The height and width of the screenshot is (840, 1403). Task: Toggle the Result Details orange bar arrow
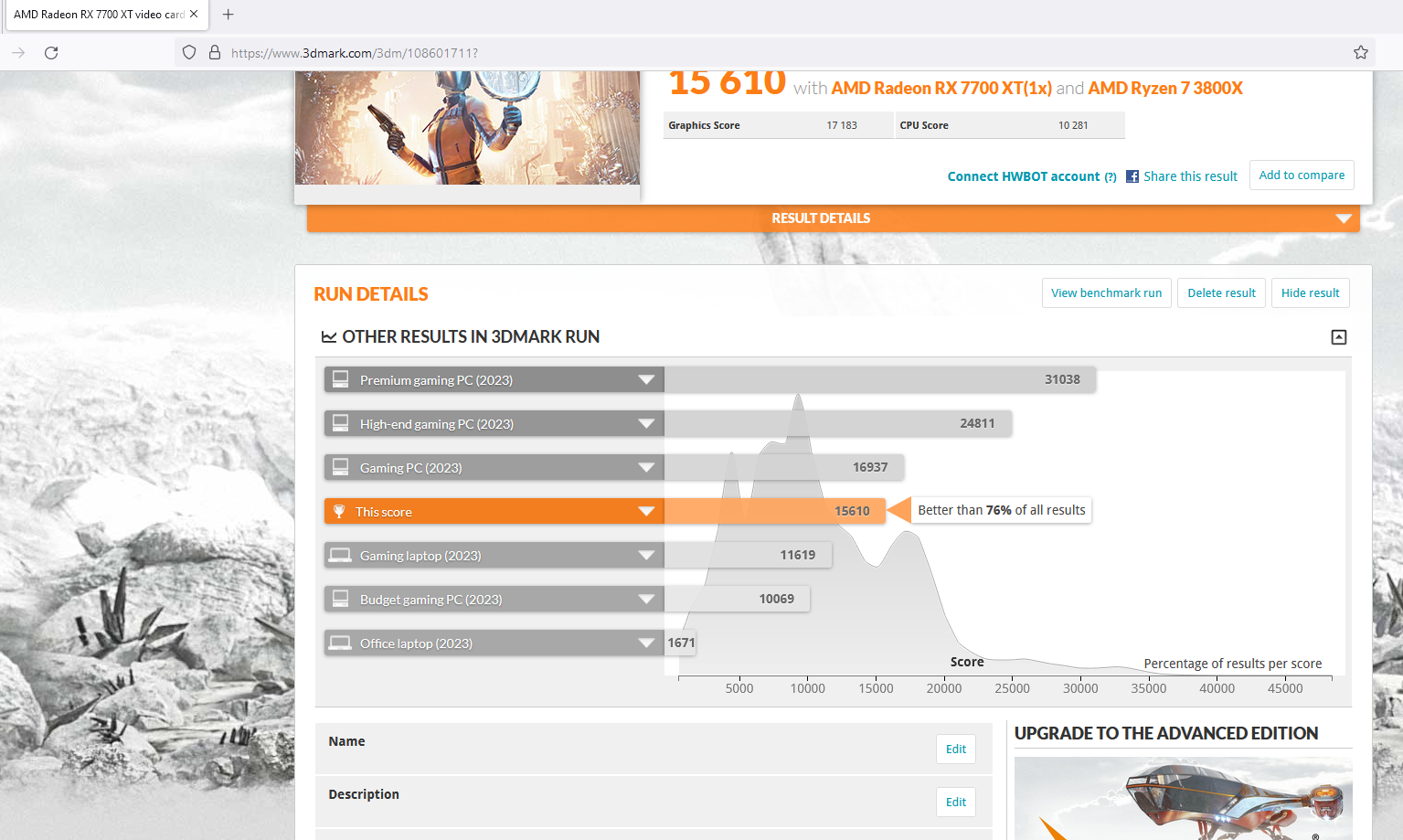click(1344, 218)
